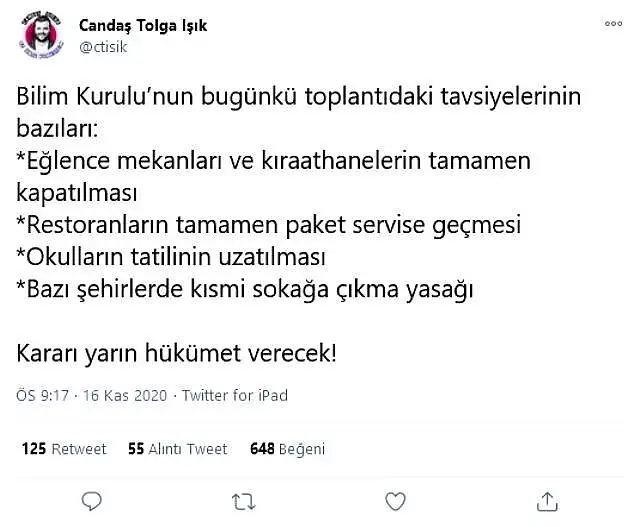
Task: Click the display name Candaş Tolga Işık
Action: [143, 26]
